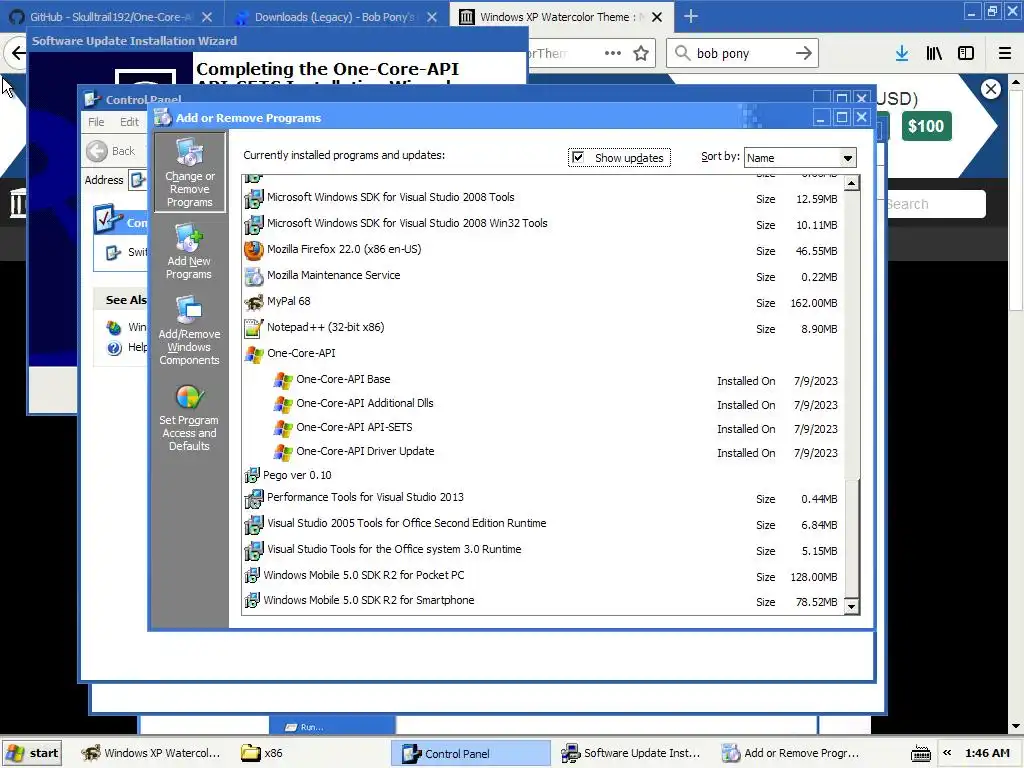Switch to Downloads (Legacy) Bob Pony tab

tap(336, 17)
